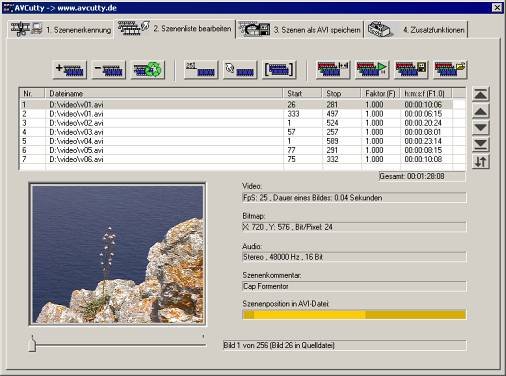506x376 pixels.
Task: Click the open scene list folder icon
Action: (x=450, y=70)
